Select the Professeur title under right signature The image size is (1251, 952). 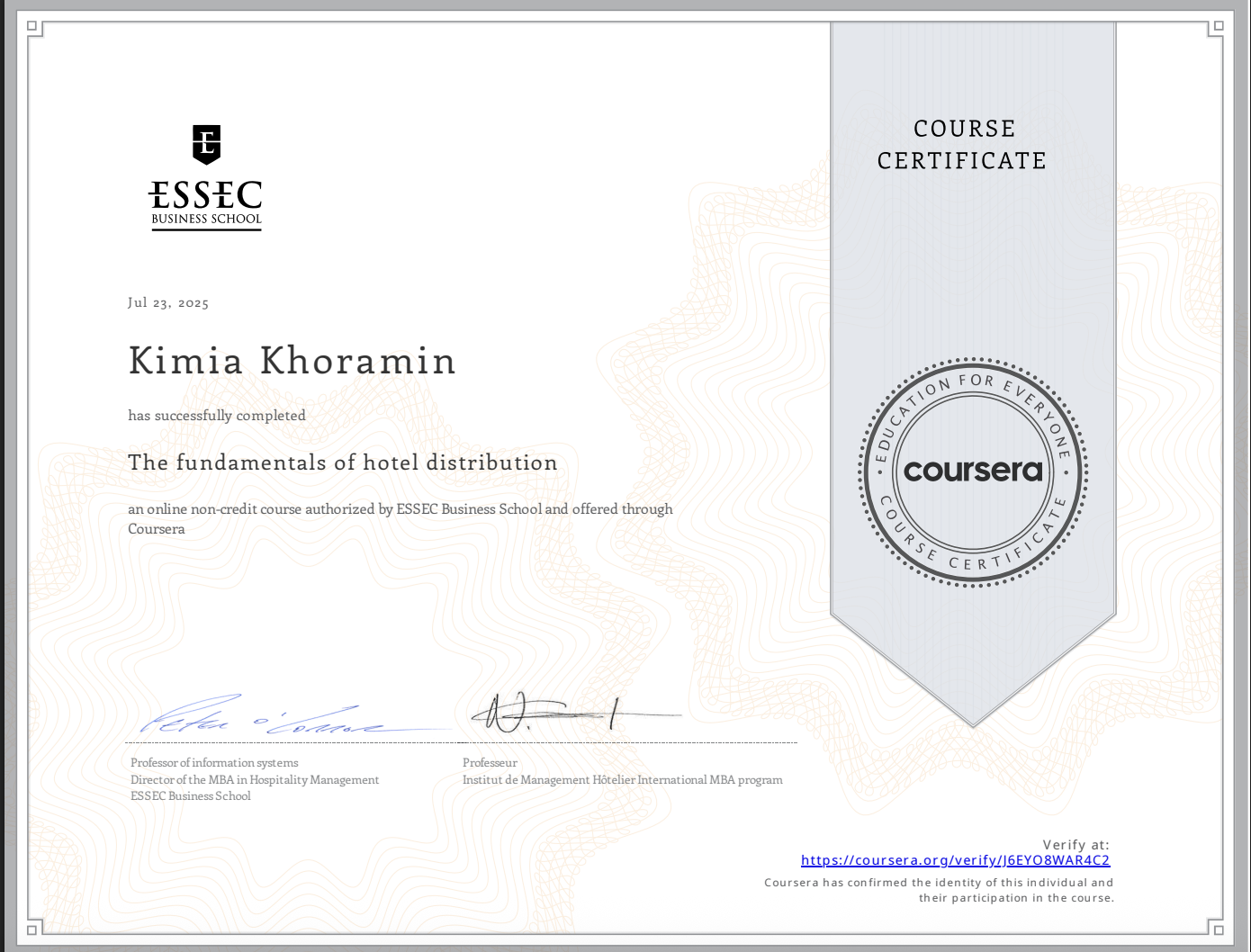(489, 762)
